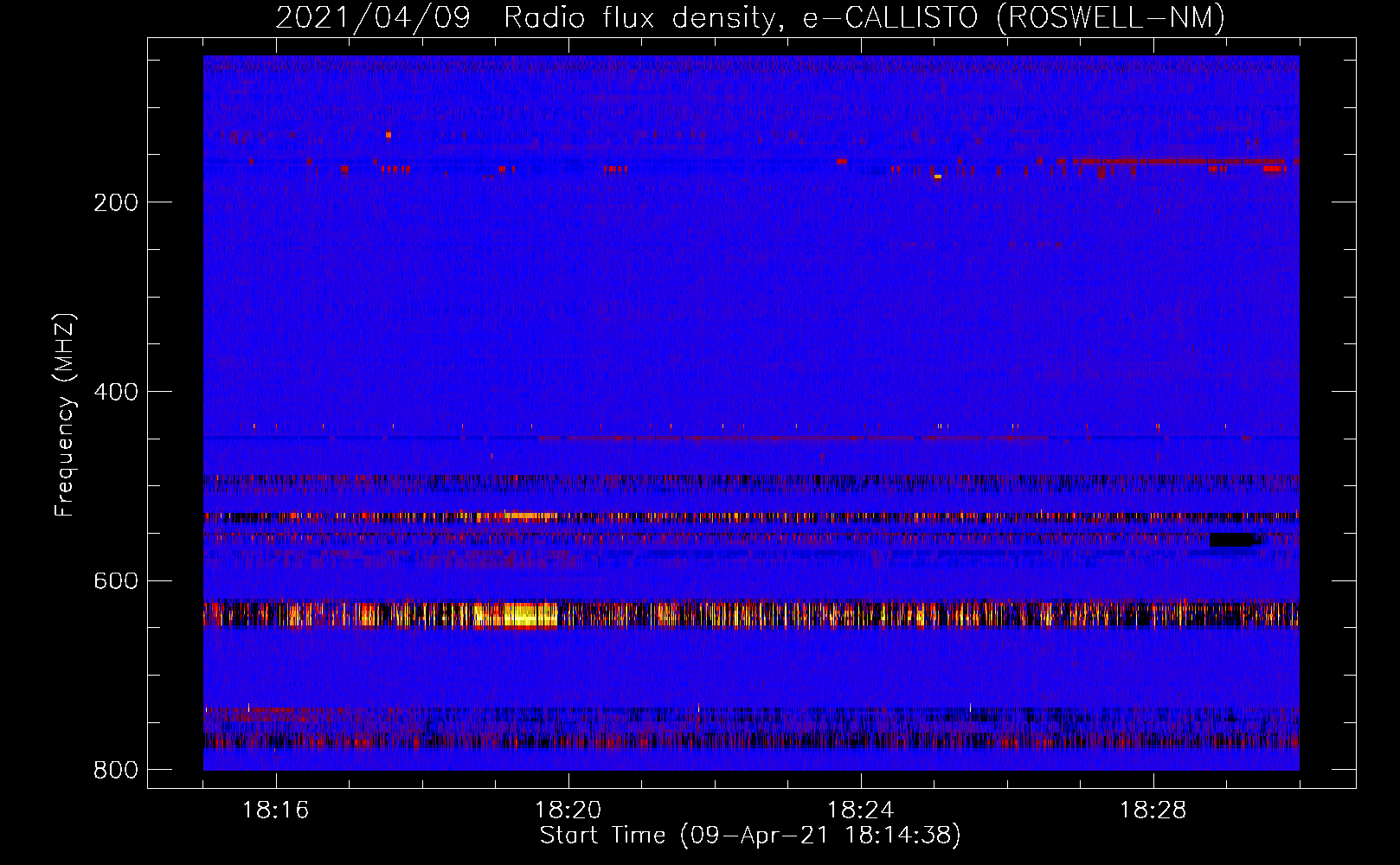Click the 18:24 time tick label
Screen dimensions: 1400x865
[861, 811]
